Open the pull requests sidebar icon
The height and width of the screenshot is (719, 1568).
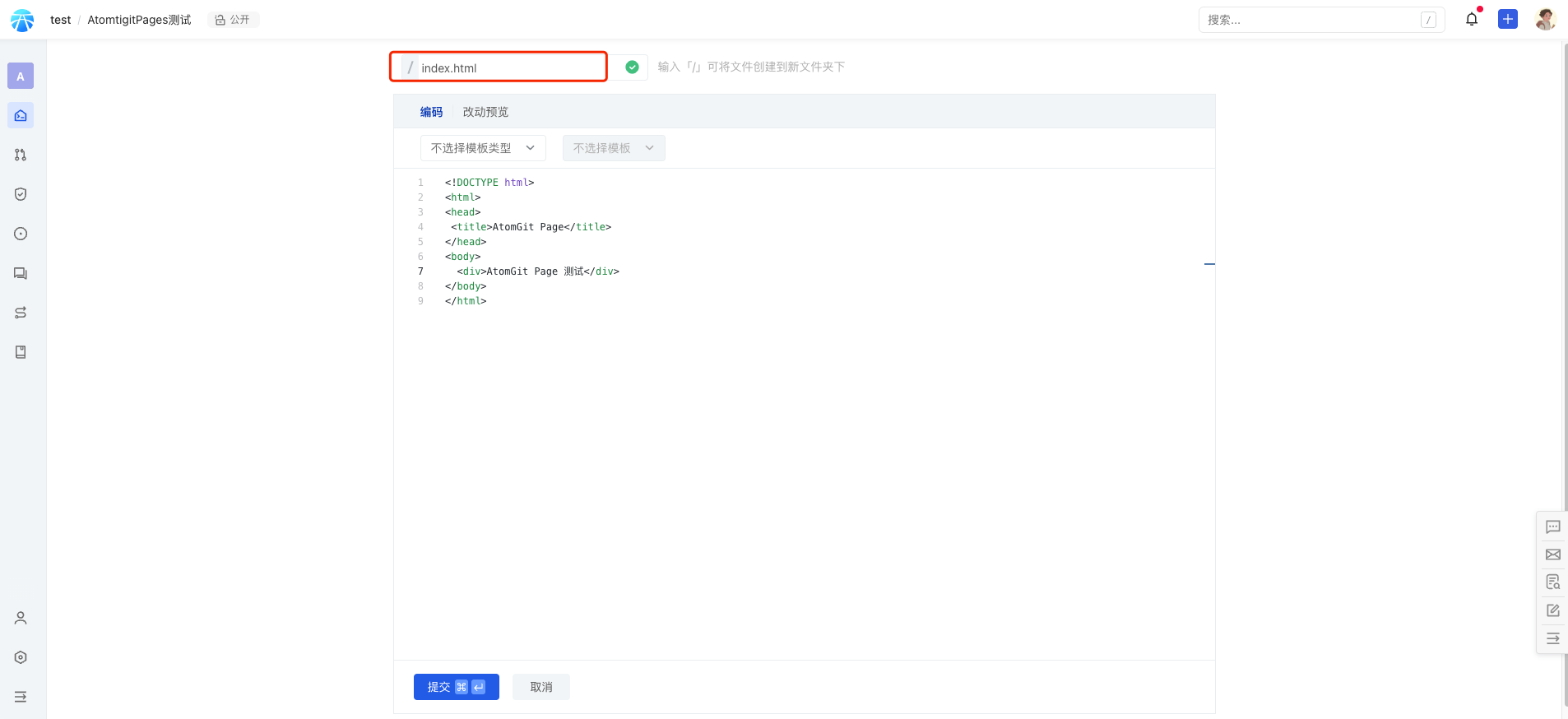click(21, 155)
